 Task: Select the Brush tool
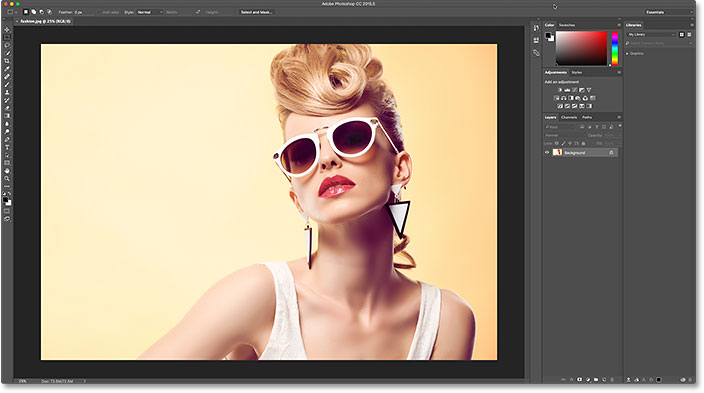point(7,84)
